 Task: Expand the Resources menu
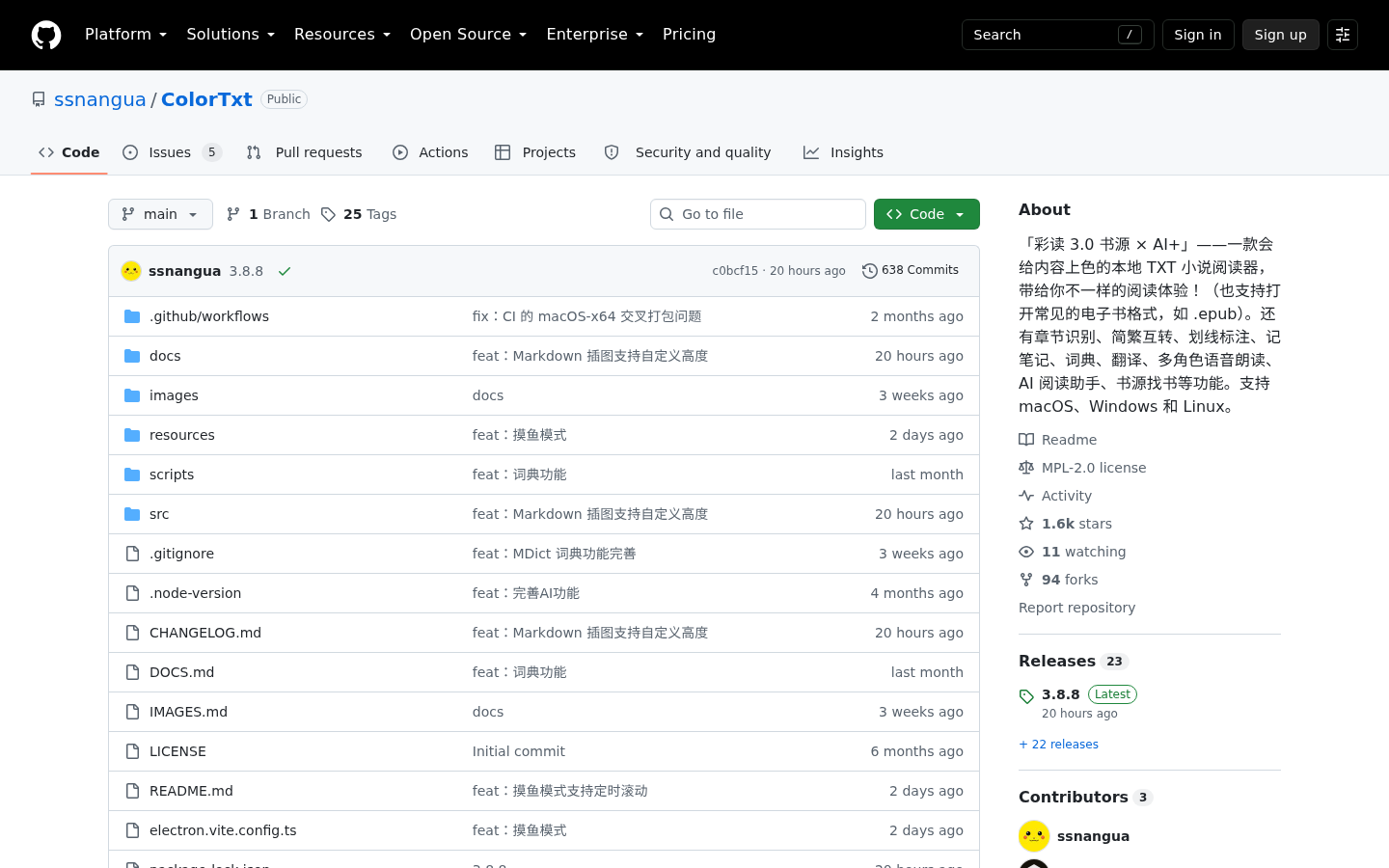[342, 35]
